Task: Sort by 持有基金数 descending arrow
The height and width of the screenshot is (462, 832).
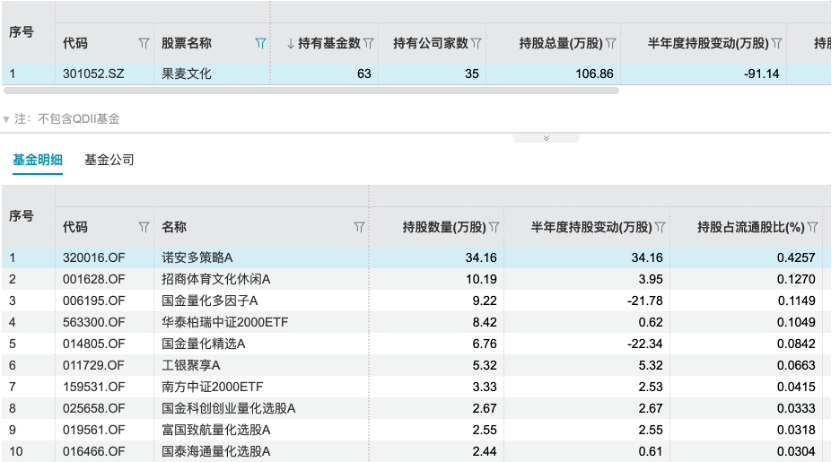Action: pyautogui.click(x=290, y=43)
